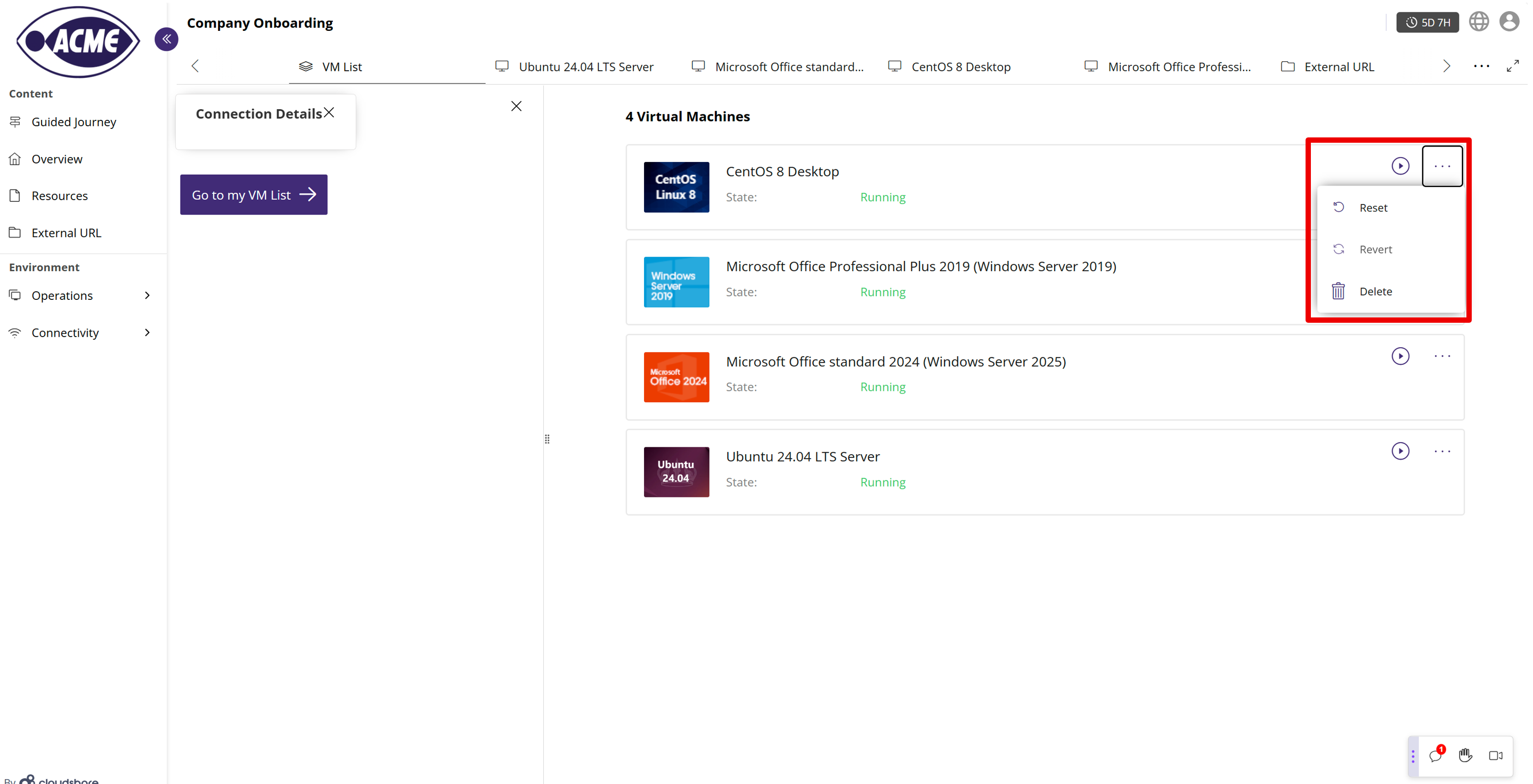Open the tab overflow ellipsis menu
This screenshot has width=1533, height=784.
point(1482,66)
